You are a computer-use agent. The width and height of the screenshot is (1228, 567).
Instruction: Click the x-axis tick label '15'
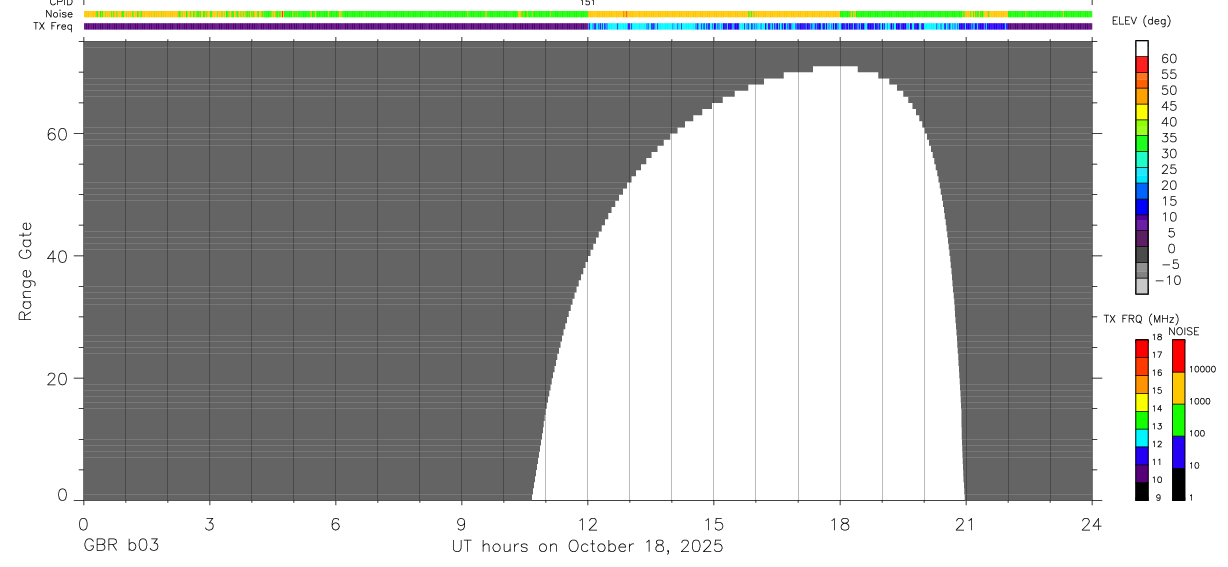coord(714,523)
